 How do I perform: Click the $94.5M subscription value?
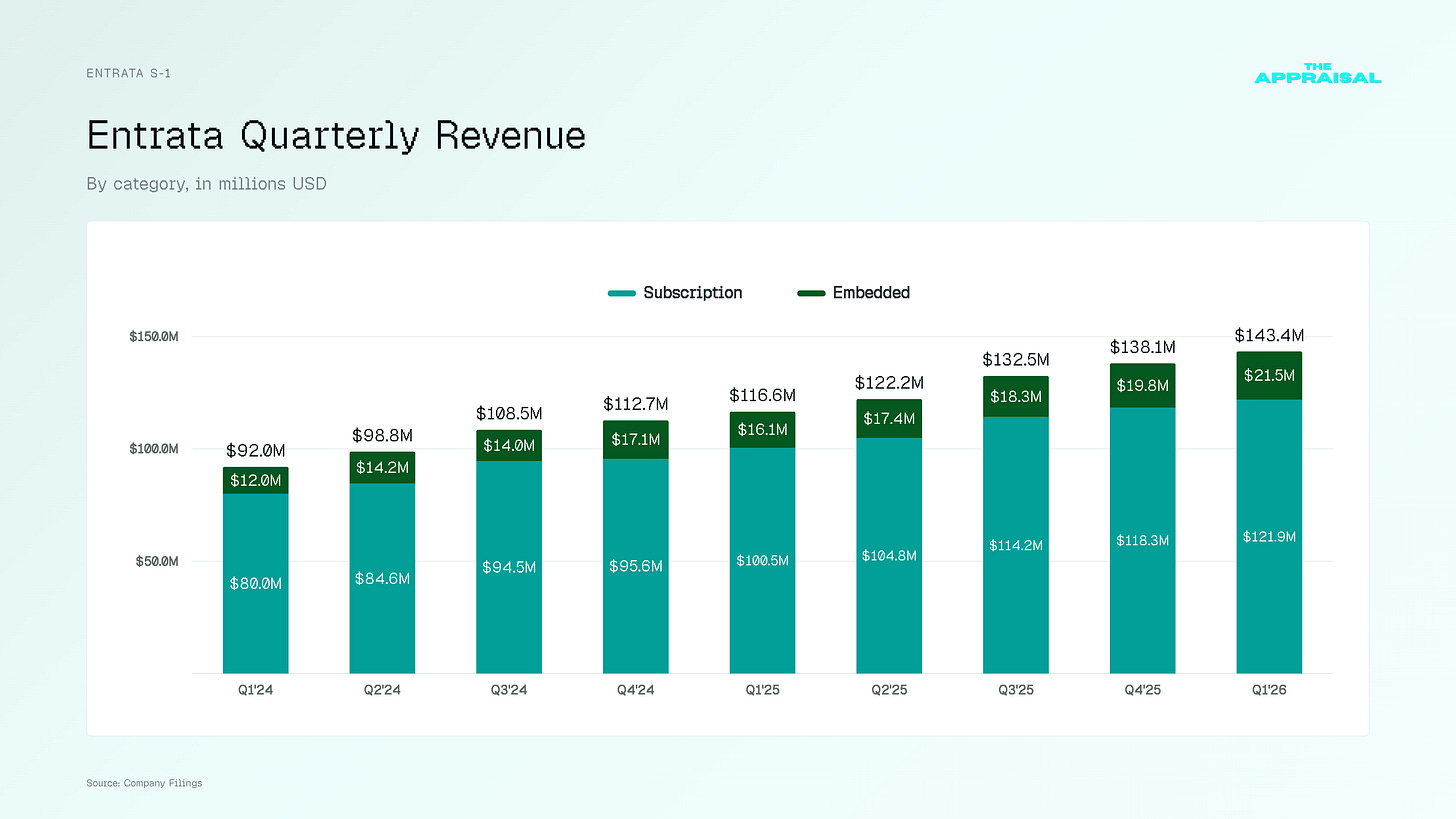click(x=509, y=568)
